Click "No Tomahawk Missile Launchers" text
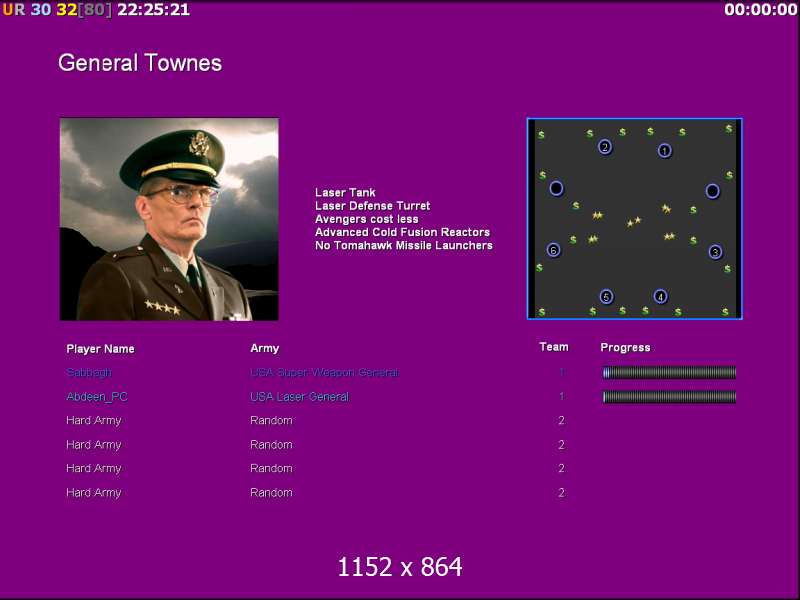Screen dimensions: 800x600 coord(404,245)
